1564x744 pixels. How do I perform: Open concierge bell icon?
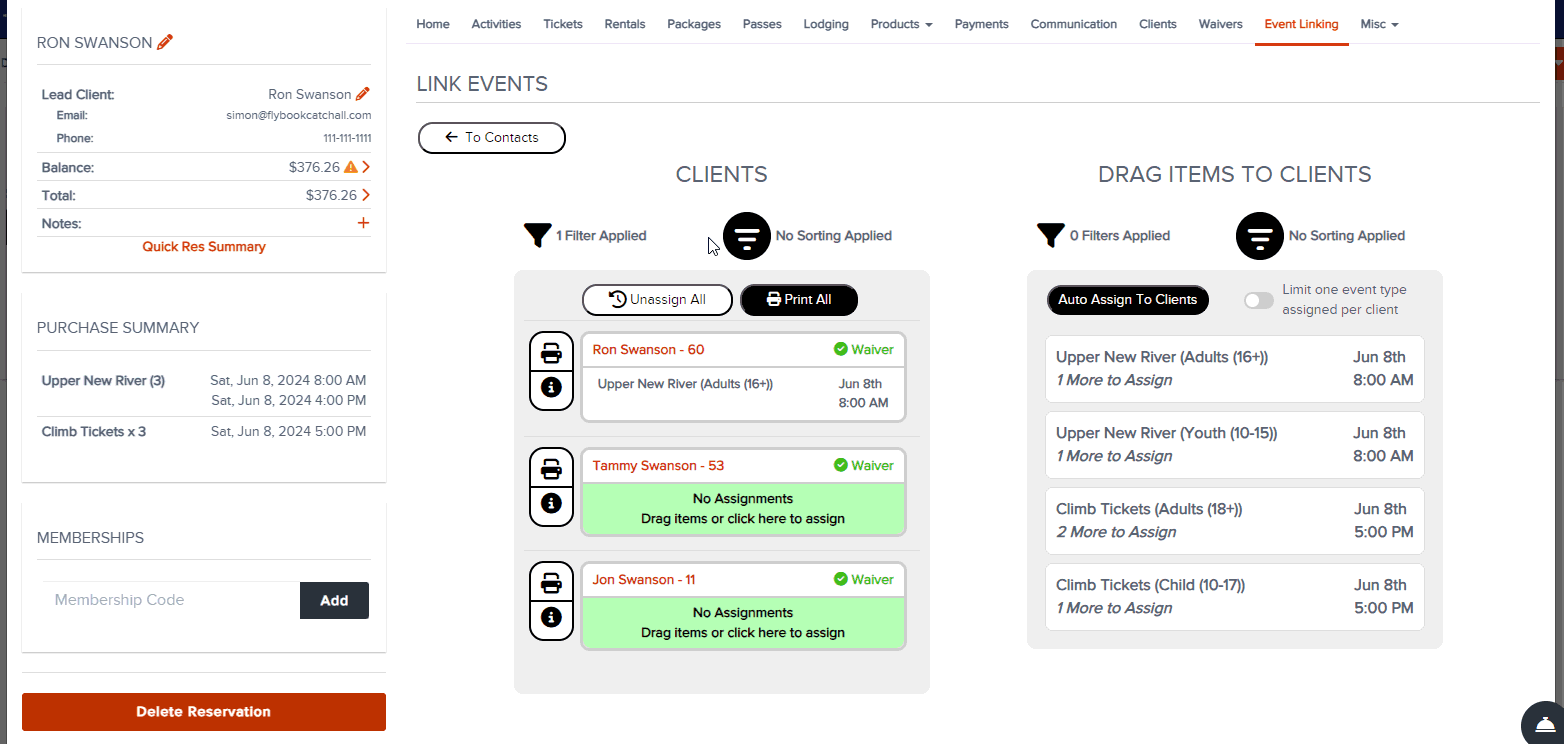1544,723
